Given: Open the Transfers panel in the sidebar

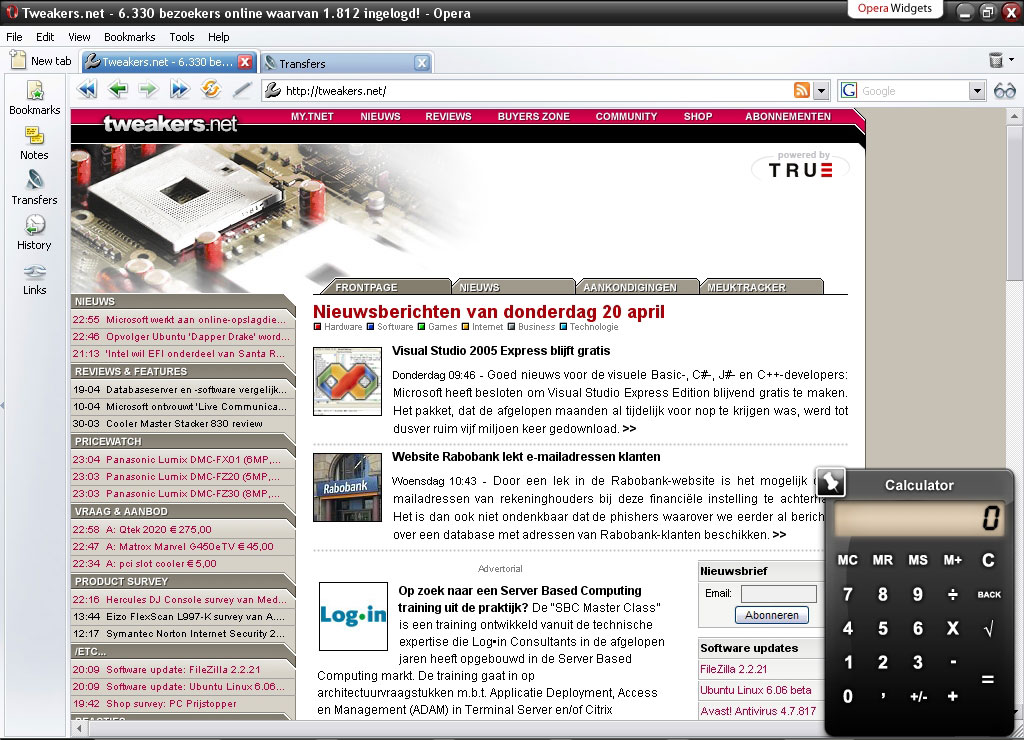Looking at the screenshot, I should (35, 188).
